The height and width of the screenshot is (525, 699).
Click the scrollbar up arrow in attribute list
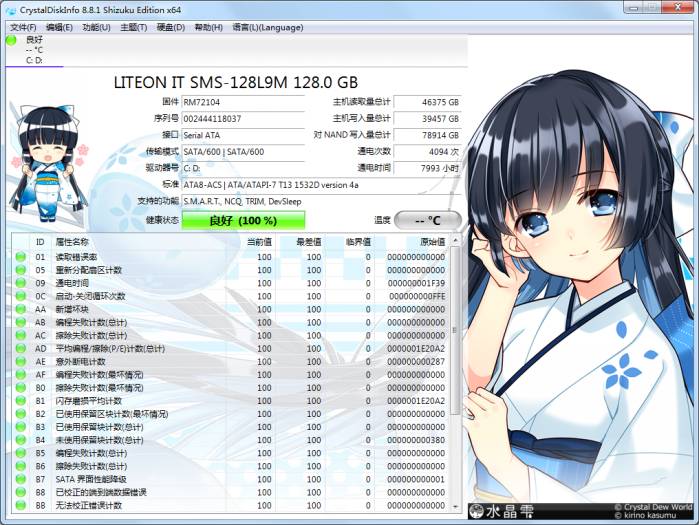455,241
